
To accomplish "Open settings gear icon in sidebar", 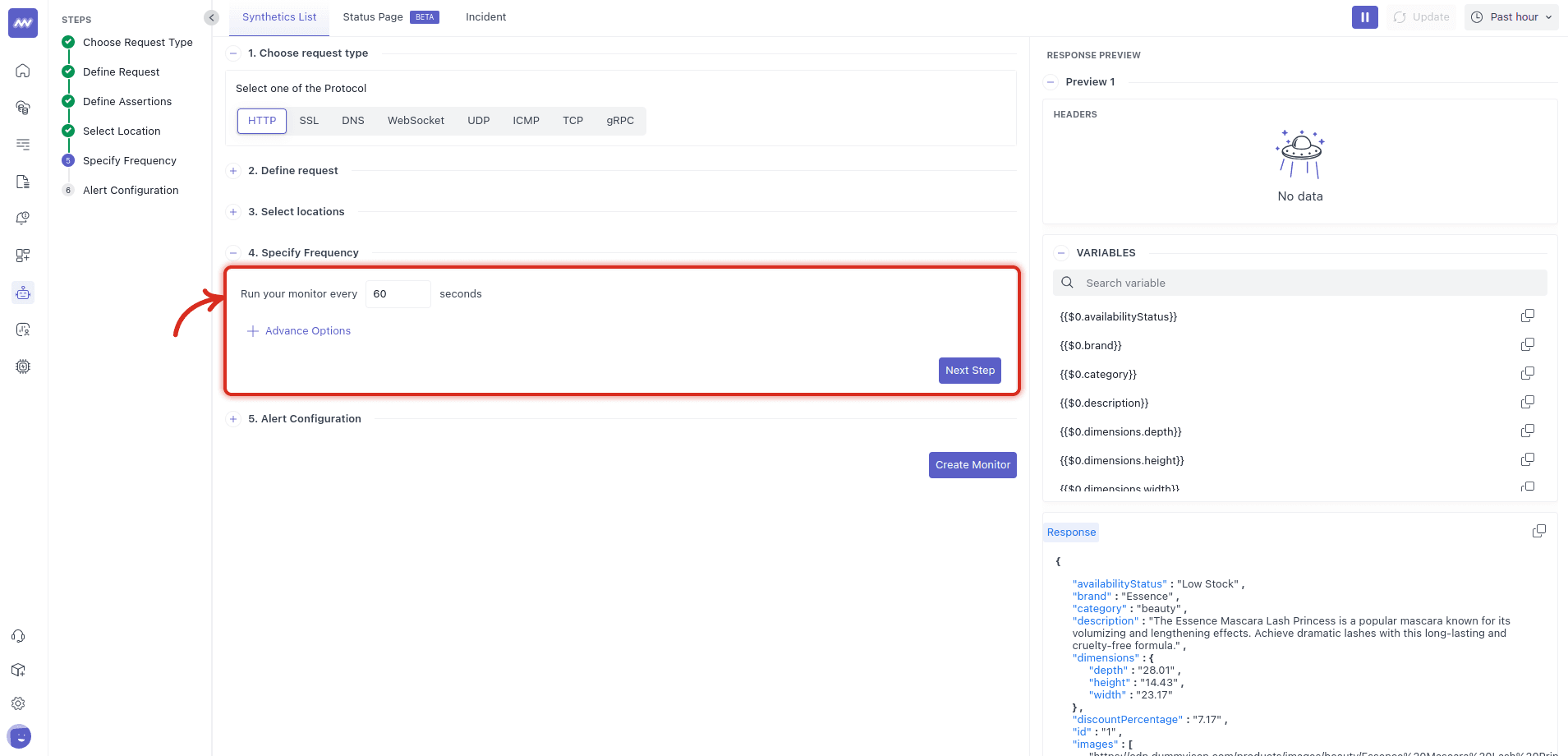I will pyautogui.click(x=18, y=703).
